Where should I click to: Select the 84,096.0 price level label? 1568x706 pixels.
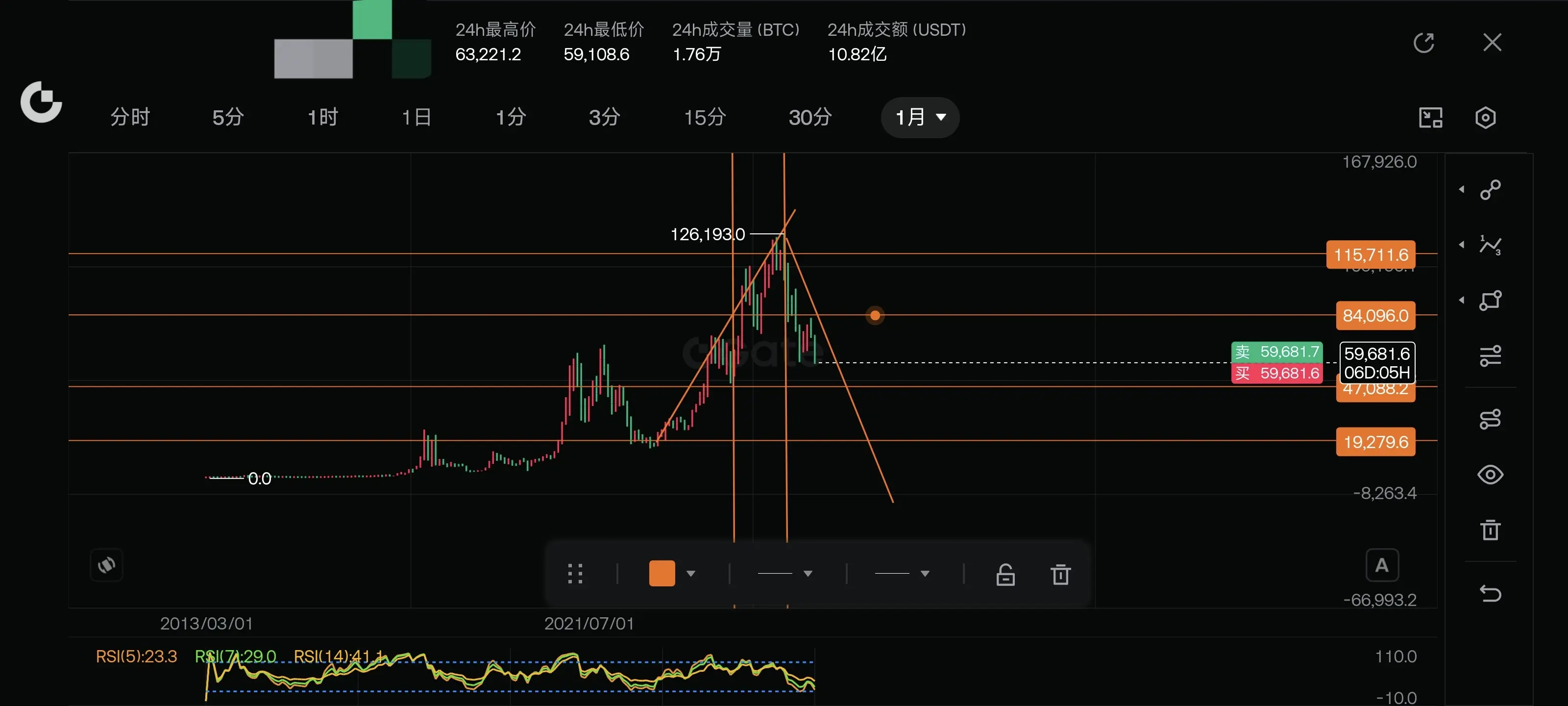pyautogui.click(x=1375, y=316)
